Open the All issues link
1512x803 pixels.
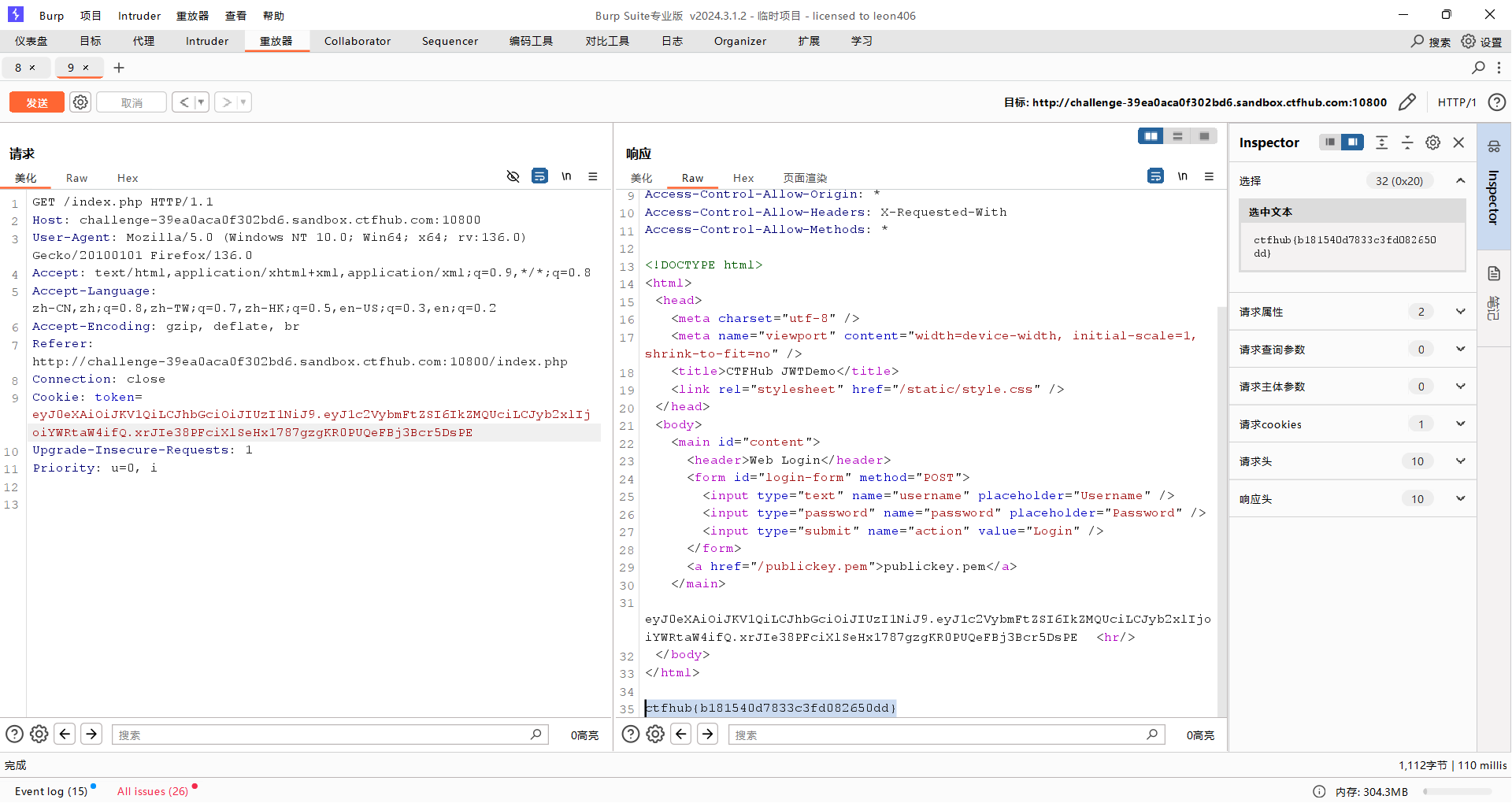(153, 791)
